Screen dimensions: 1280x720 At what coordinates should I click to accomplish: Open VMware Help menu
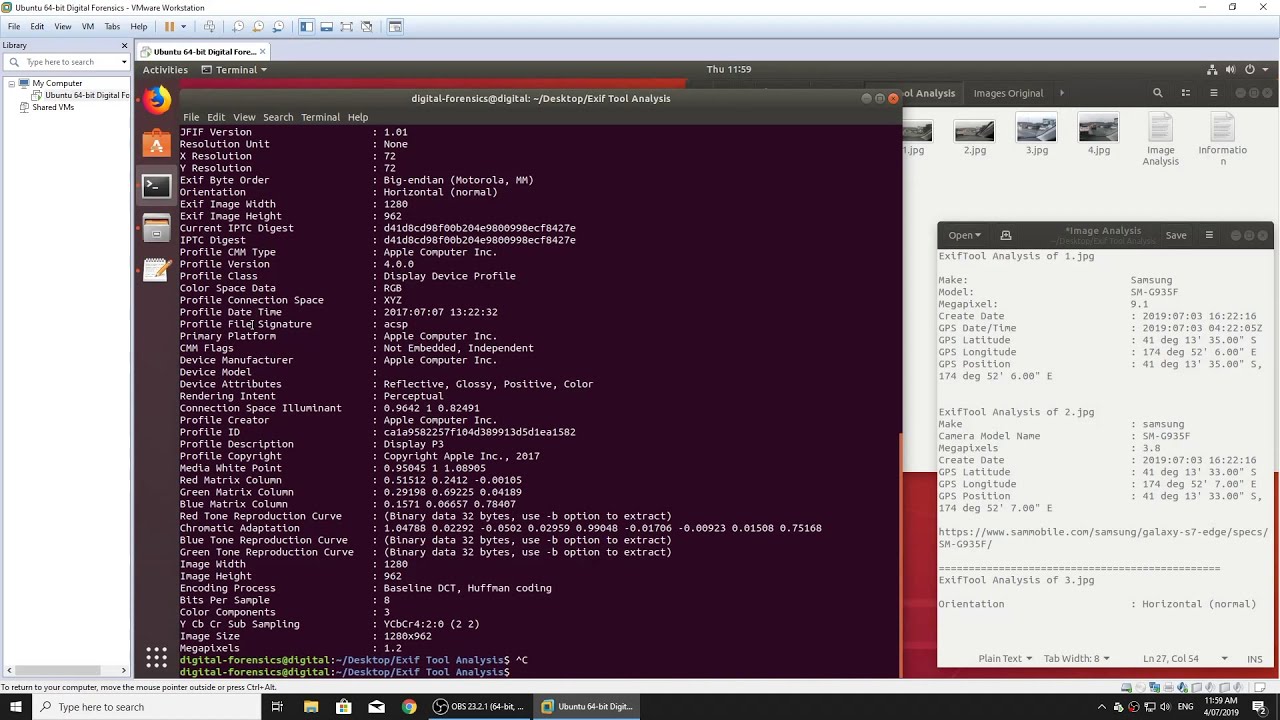click(x=139, y=27)
